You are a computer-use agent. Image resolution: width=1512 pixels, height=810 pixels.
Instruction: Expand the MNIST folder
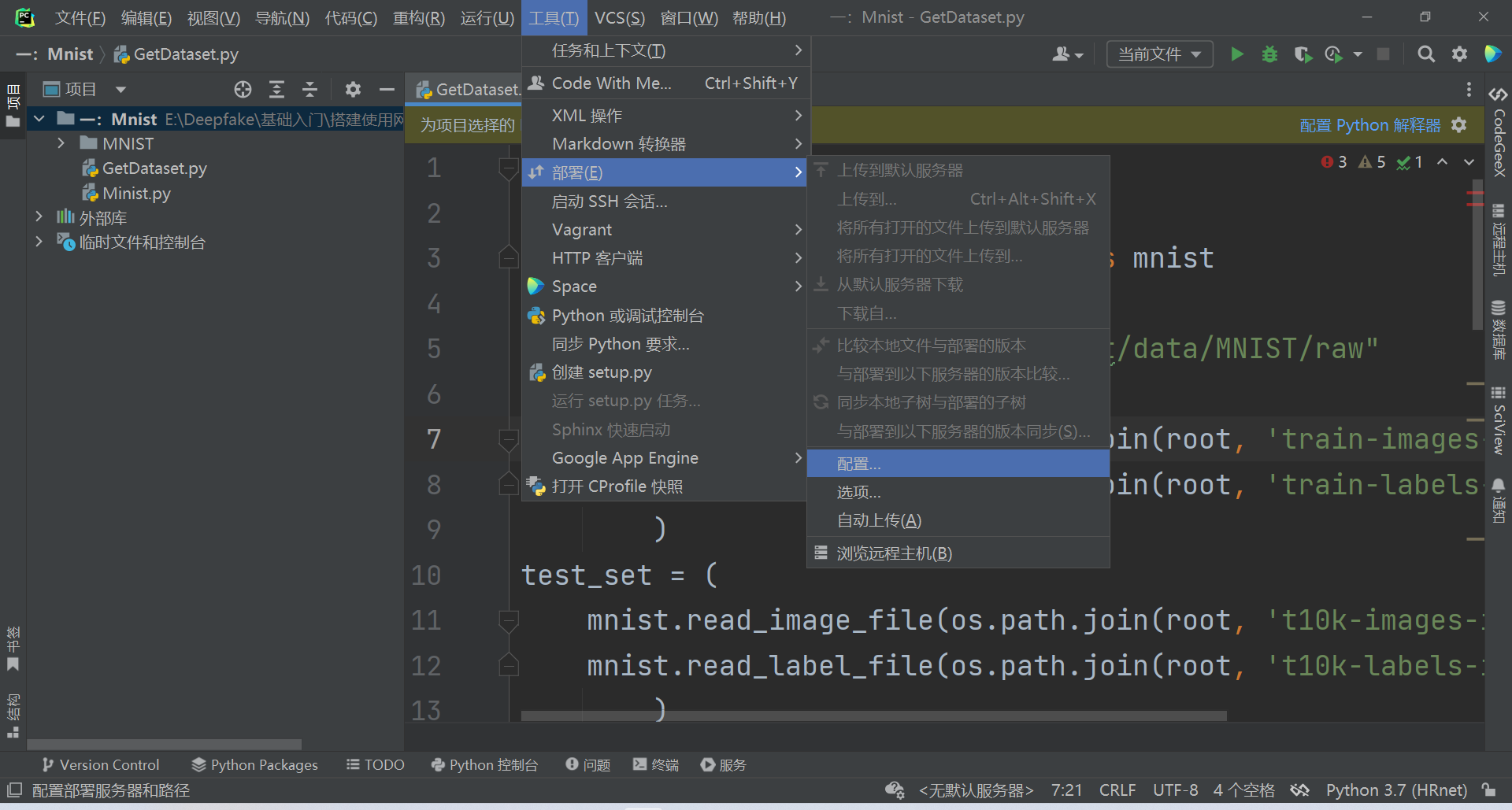pos(61,143)
